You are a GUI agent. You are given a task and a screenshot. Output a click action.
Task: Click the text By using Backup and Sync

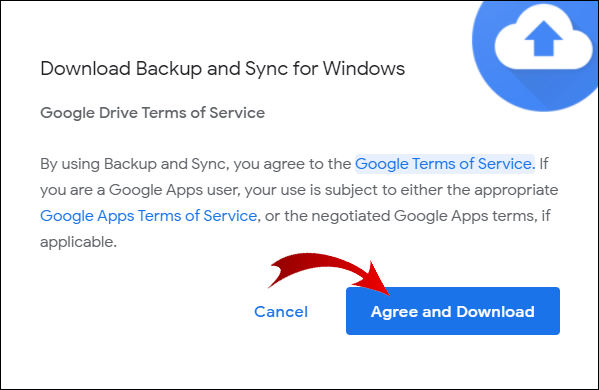point(133,164)
